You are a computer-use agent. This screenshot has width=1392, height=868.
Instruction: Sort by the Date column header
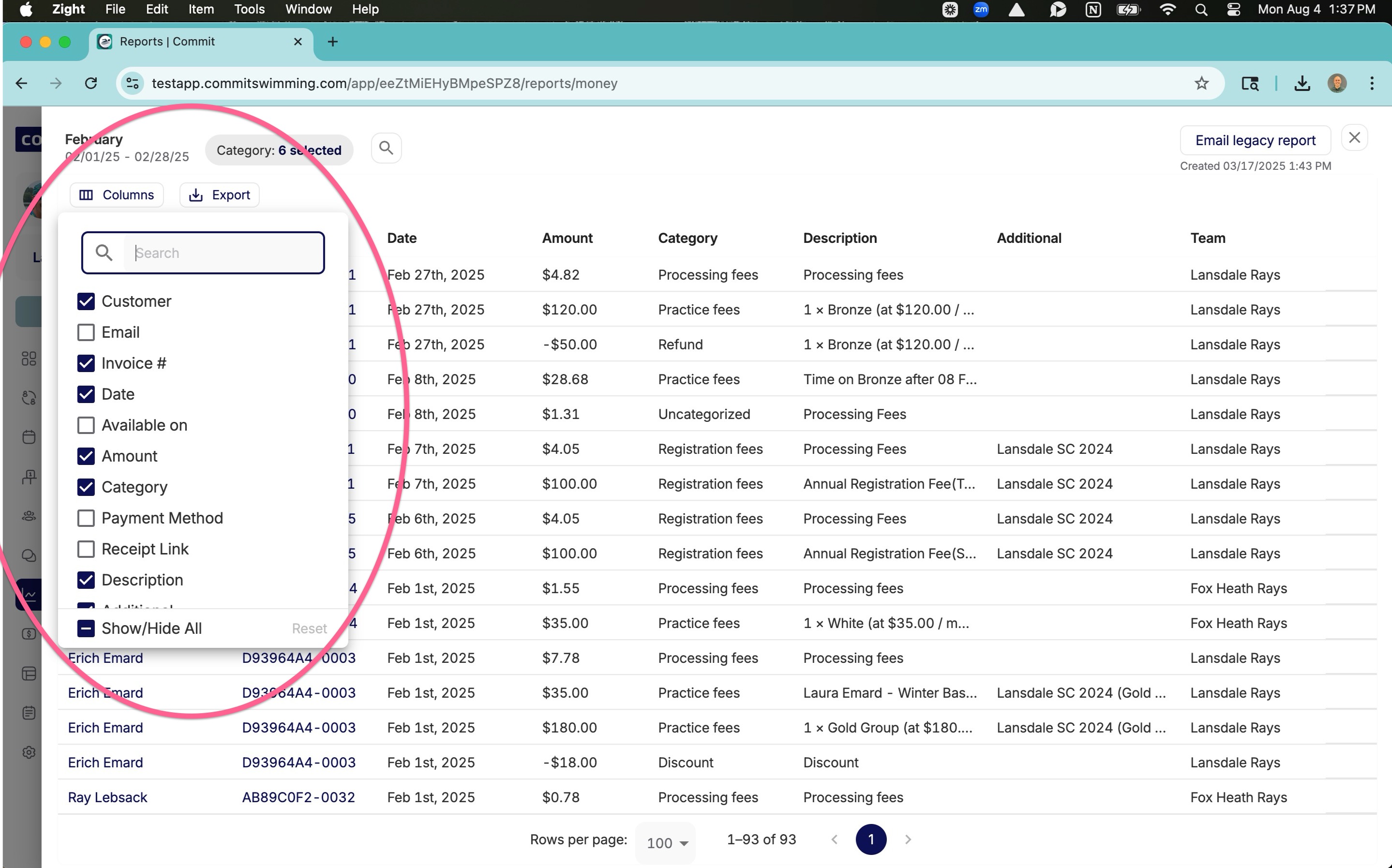(x=402, y=238)
